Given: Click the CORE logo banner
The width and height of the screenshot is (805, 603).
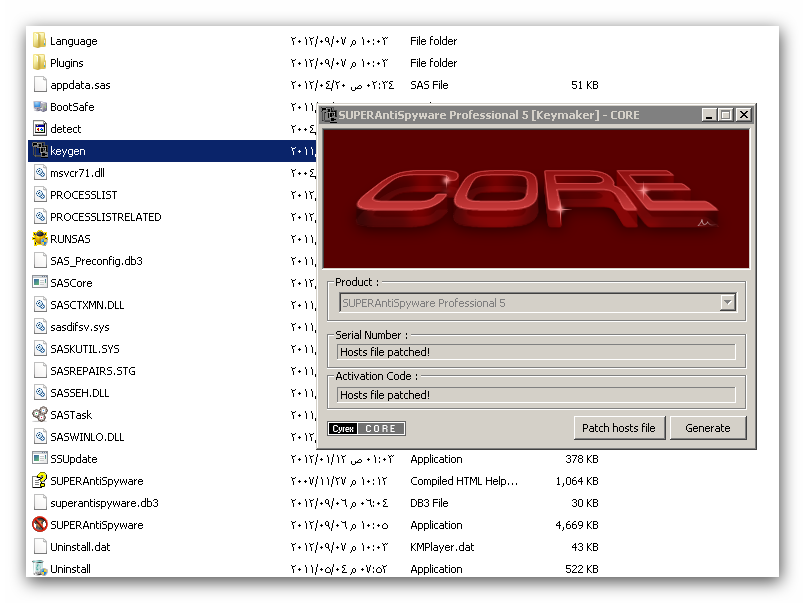Looking at the screenshot, I should click(x=536, y=199).
